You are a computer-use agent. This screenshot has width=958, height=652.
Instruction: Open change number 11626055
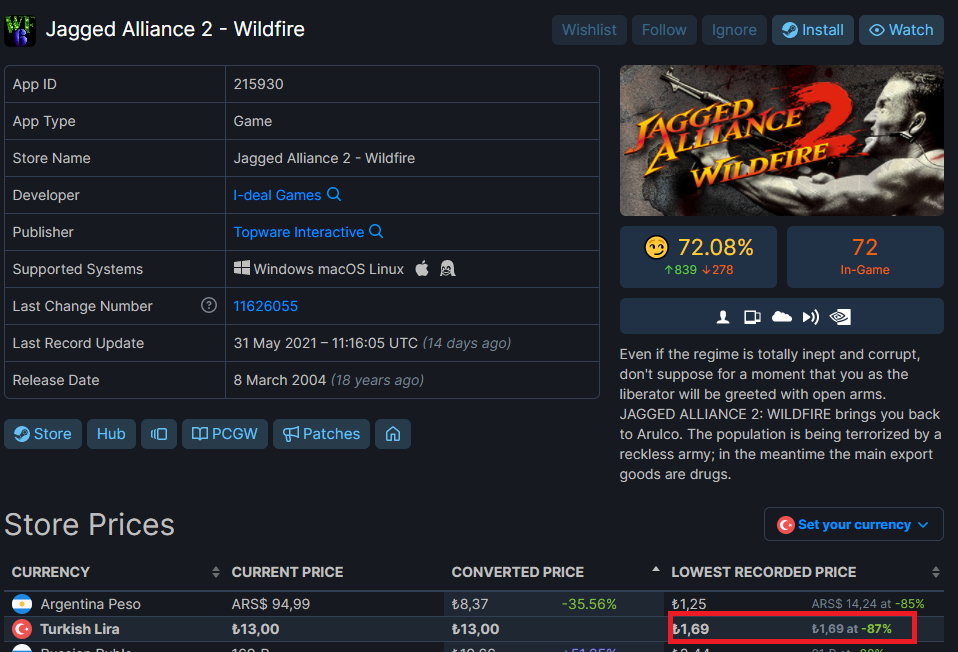click(x=266, y=306)
